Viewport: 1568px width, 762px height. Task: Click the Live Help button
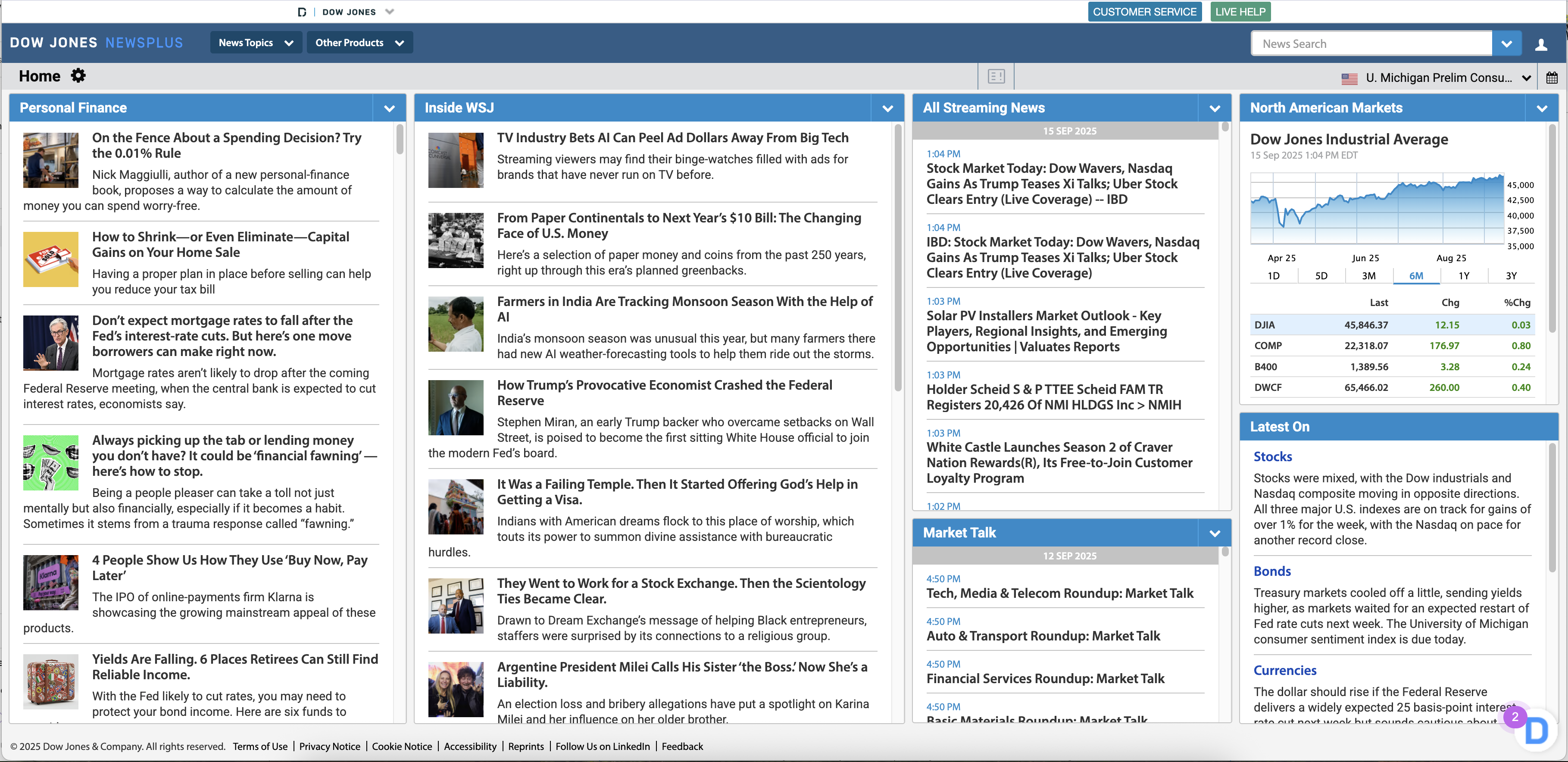click(1240, 12)
